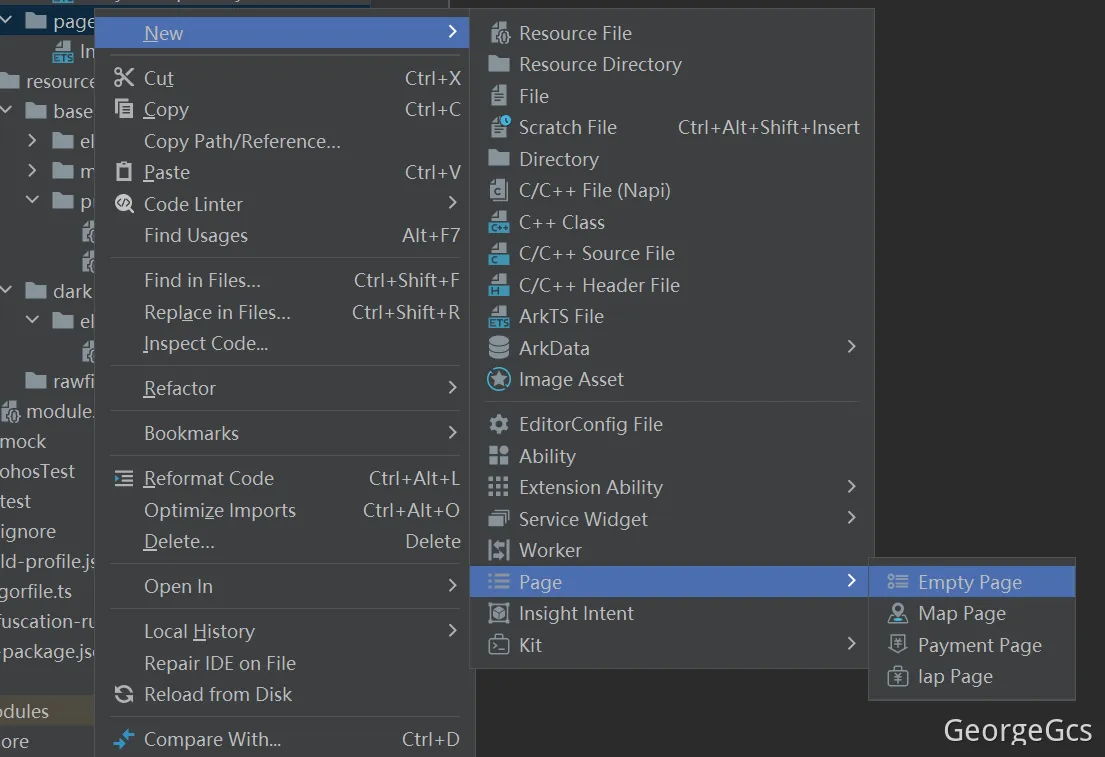Click the Image Asset star icon
Screen dimensions: 1105x757
coord(499,380)
